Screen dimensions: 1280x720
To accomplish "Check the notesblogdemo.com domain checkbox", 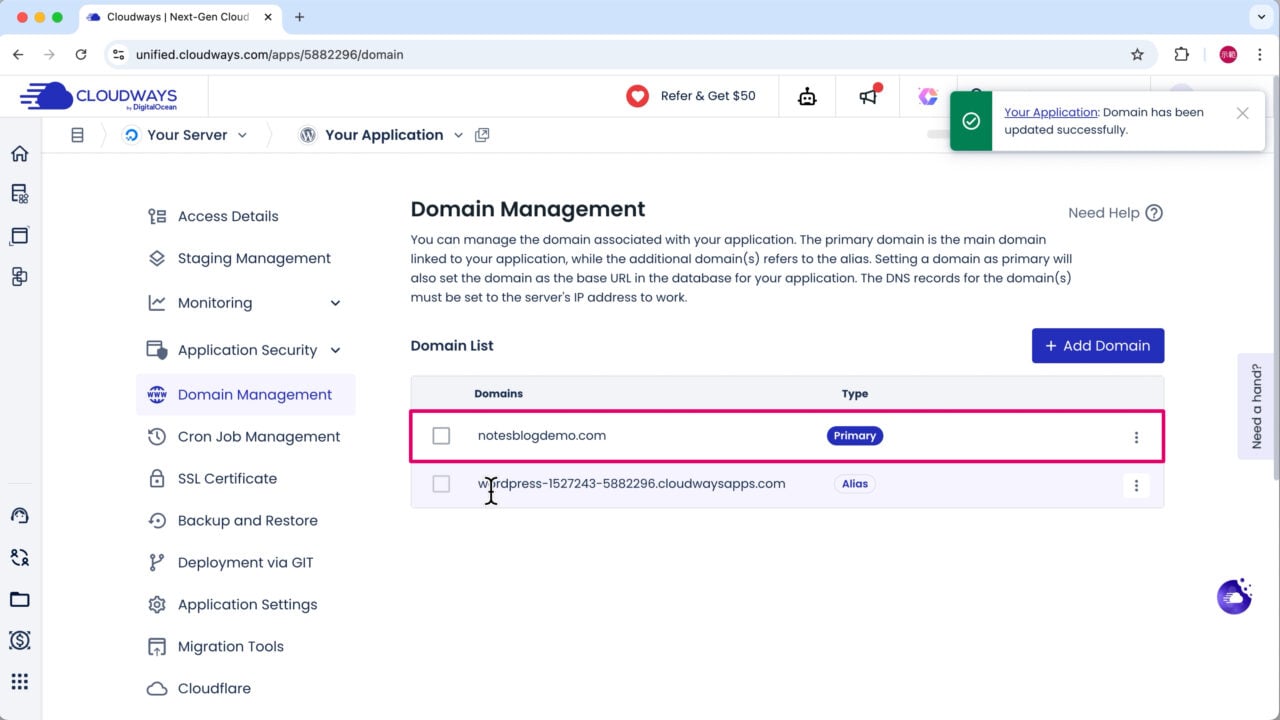I will tap(441, 436).
